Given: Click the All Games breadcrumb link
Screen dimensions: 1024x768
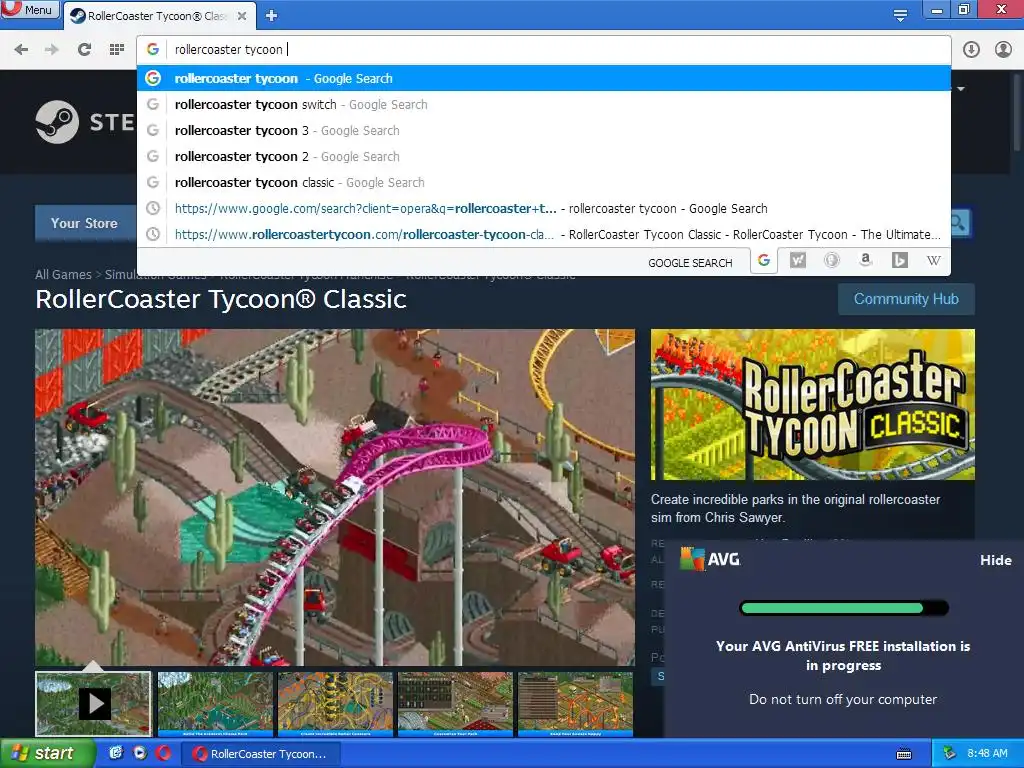Looking at the screenshot, I should pyautogui.click(x=63, y=275).
